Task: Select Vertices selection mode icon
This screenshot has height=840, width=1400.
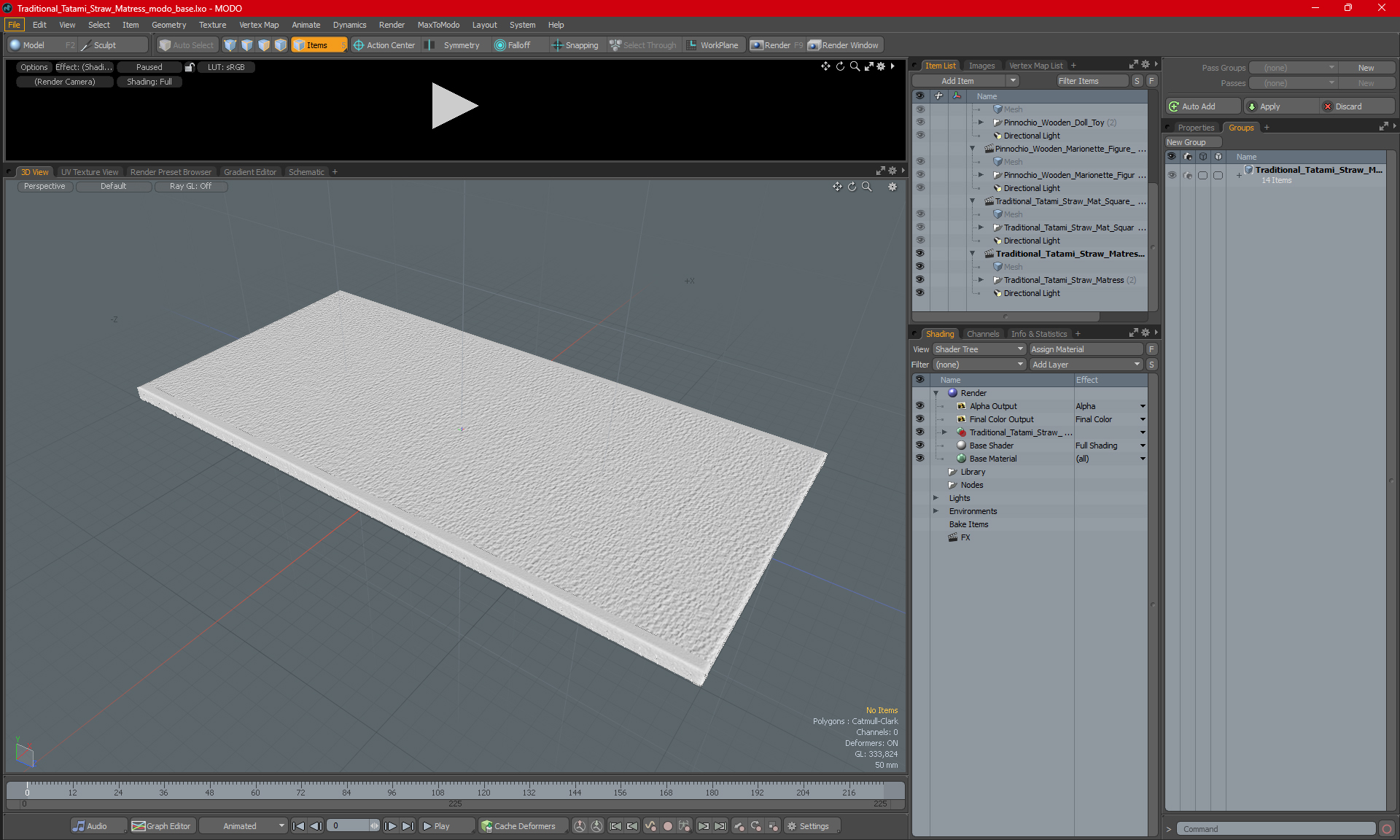Action: (x=230, y=45)
